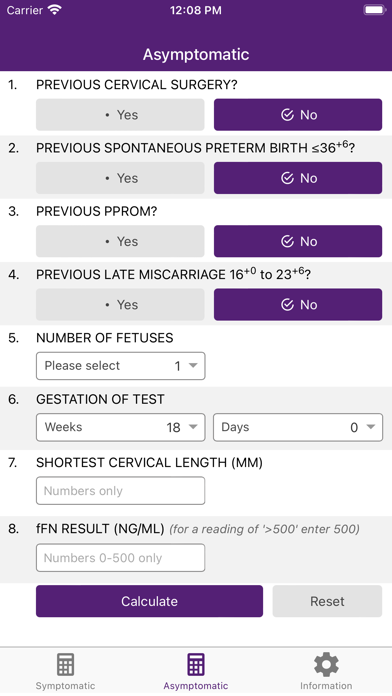Open the number of fetuses dropdown
The height and width of the screenshot is (696, 392).
click(121, 366)
